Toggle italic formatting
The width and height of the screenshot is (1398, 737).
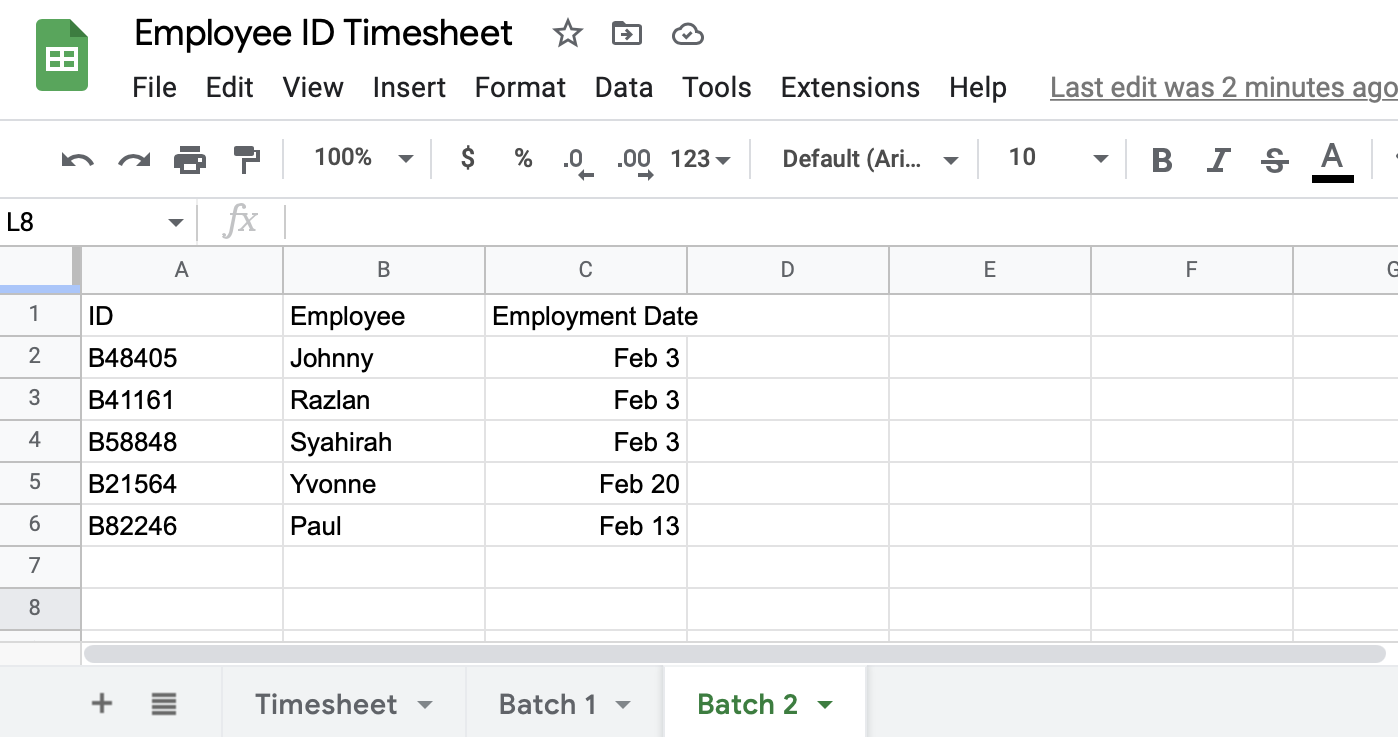pyautogui.click(x=1218, y=159)
